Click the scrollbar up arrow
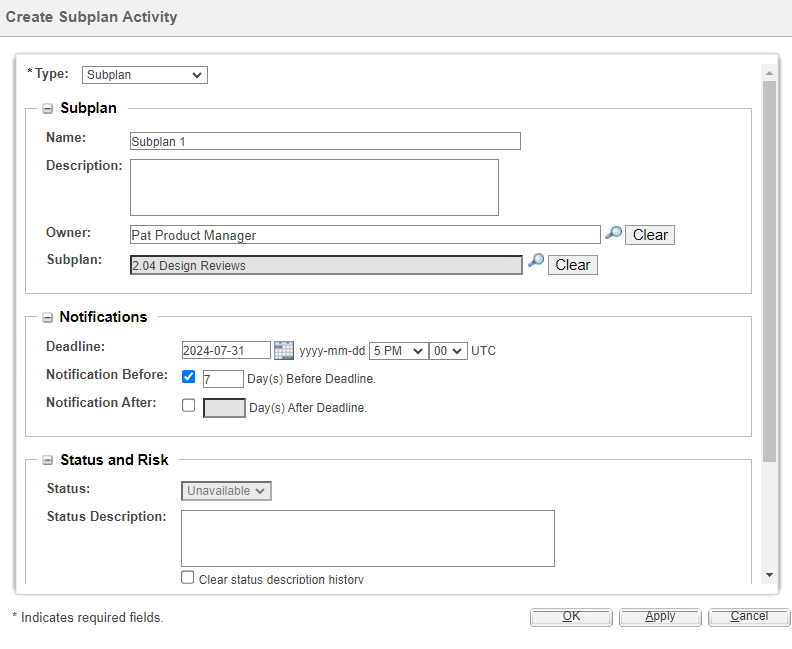Screen dimensions: 792x649 769,73
